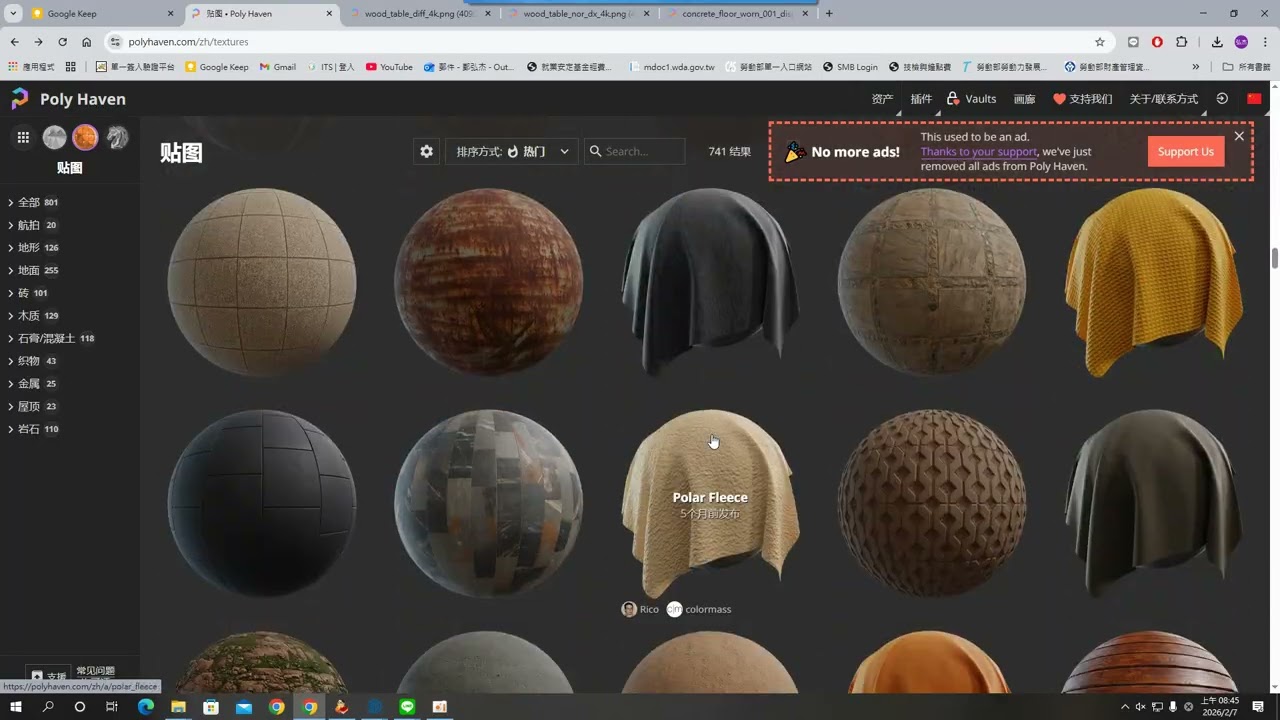Screen dimensions: 1280x720
Task: Reload the page
Action: click(62, 42)
